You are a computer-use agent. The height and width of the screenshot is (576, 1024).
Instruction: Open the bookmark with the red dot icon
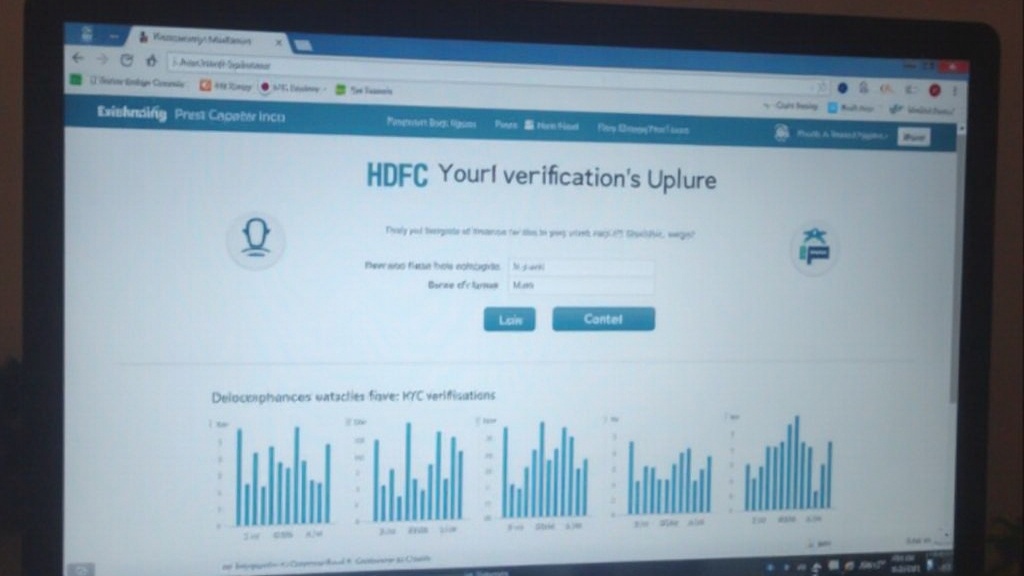coord(291,88)
